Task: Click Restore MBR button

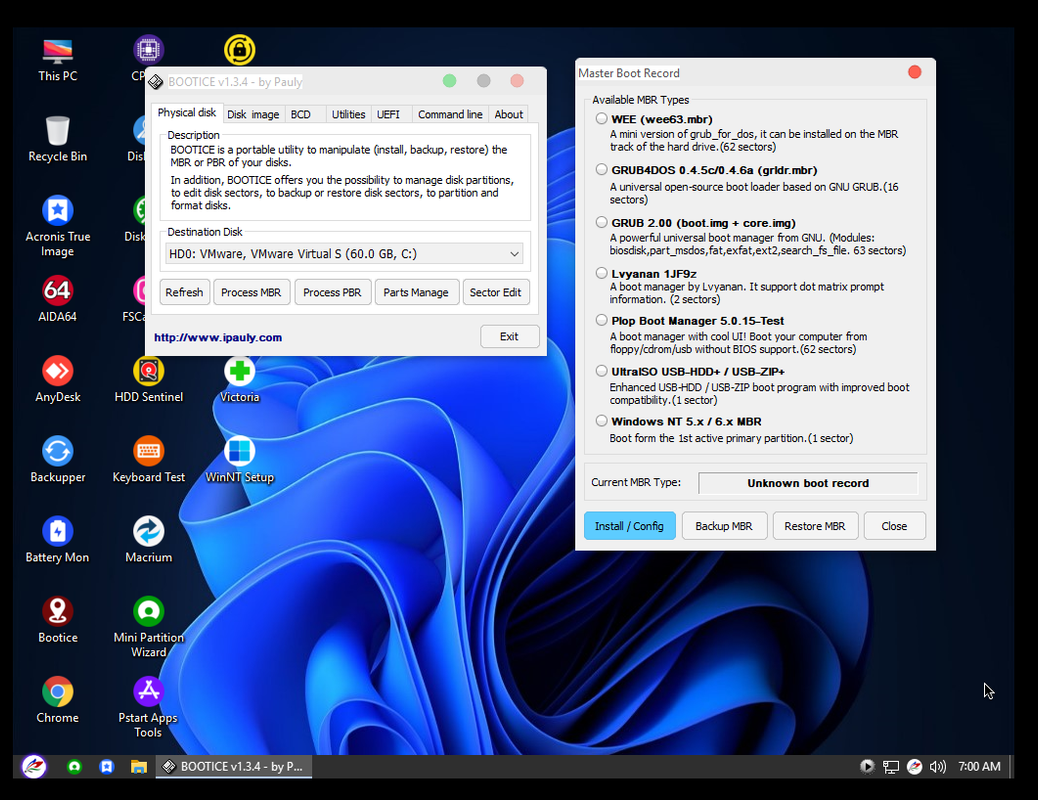Action: [815, 526]
